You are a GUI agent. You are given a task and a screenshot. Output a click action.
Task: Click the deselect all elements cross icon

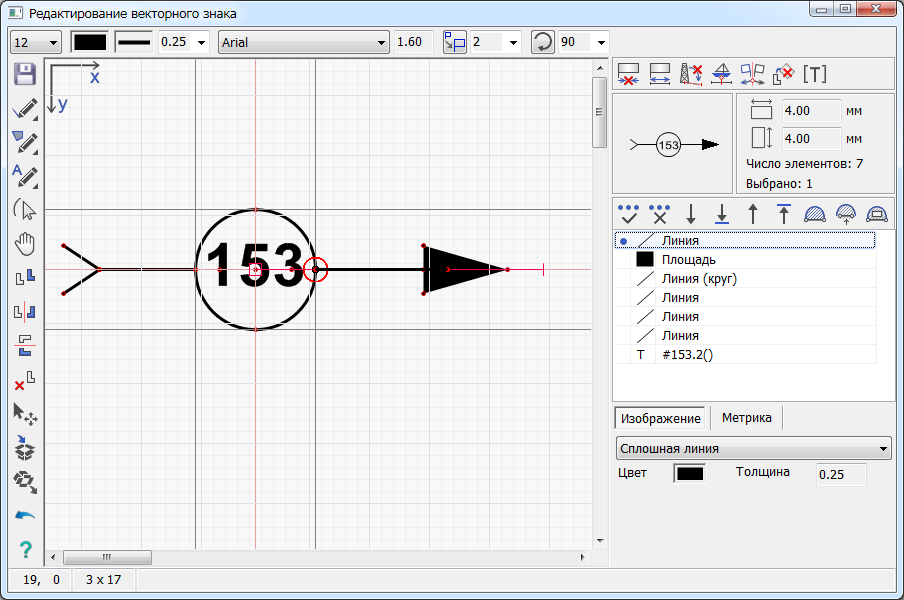pyautogui.click(x=659, y=212)
